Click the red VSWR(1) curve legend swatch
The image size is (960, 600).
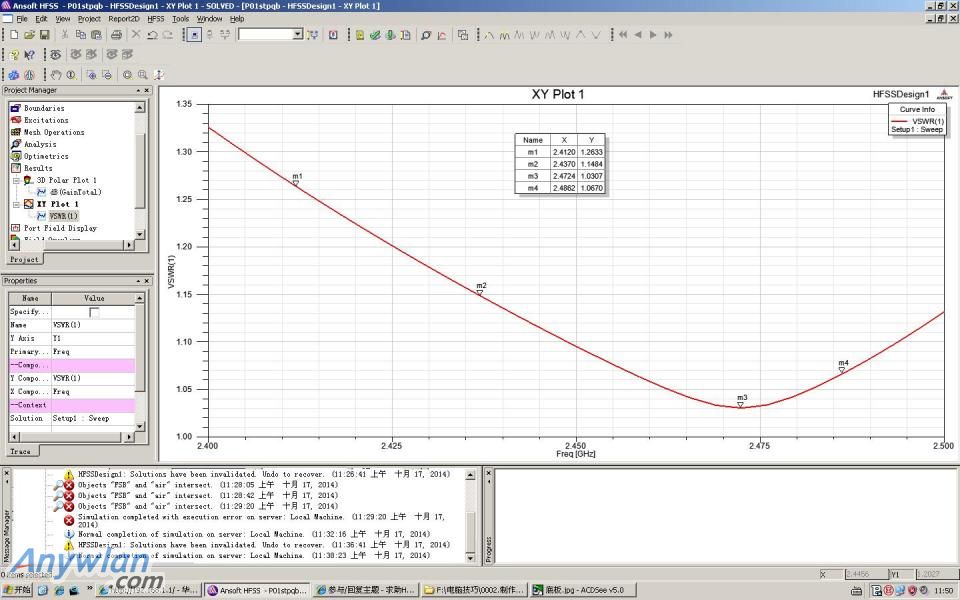click(x=901, y=121)
